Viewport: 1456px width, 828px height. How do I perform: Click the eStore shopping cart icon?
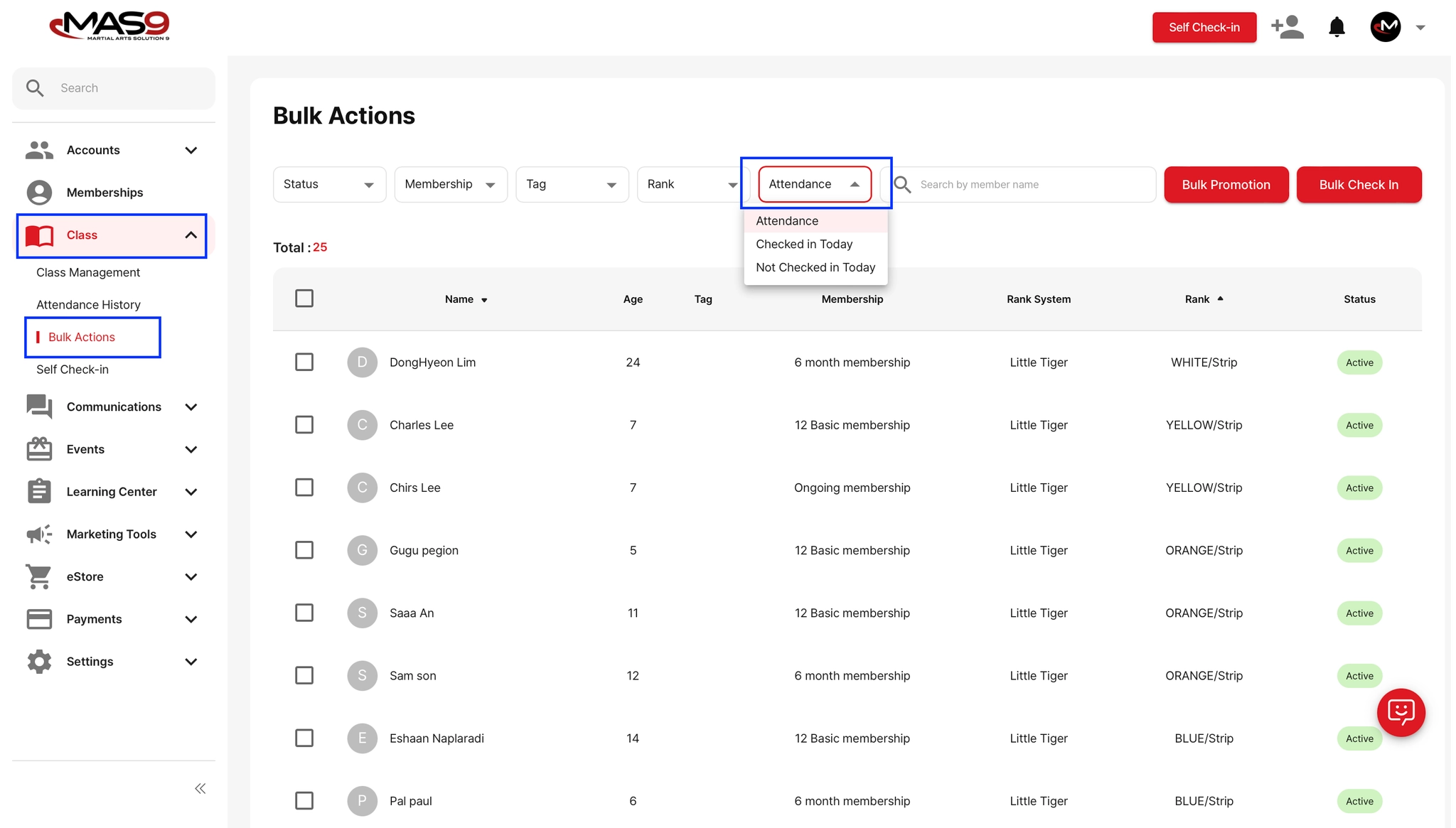point(39,576)
